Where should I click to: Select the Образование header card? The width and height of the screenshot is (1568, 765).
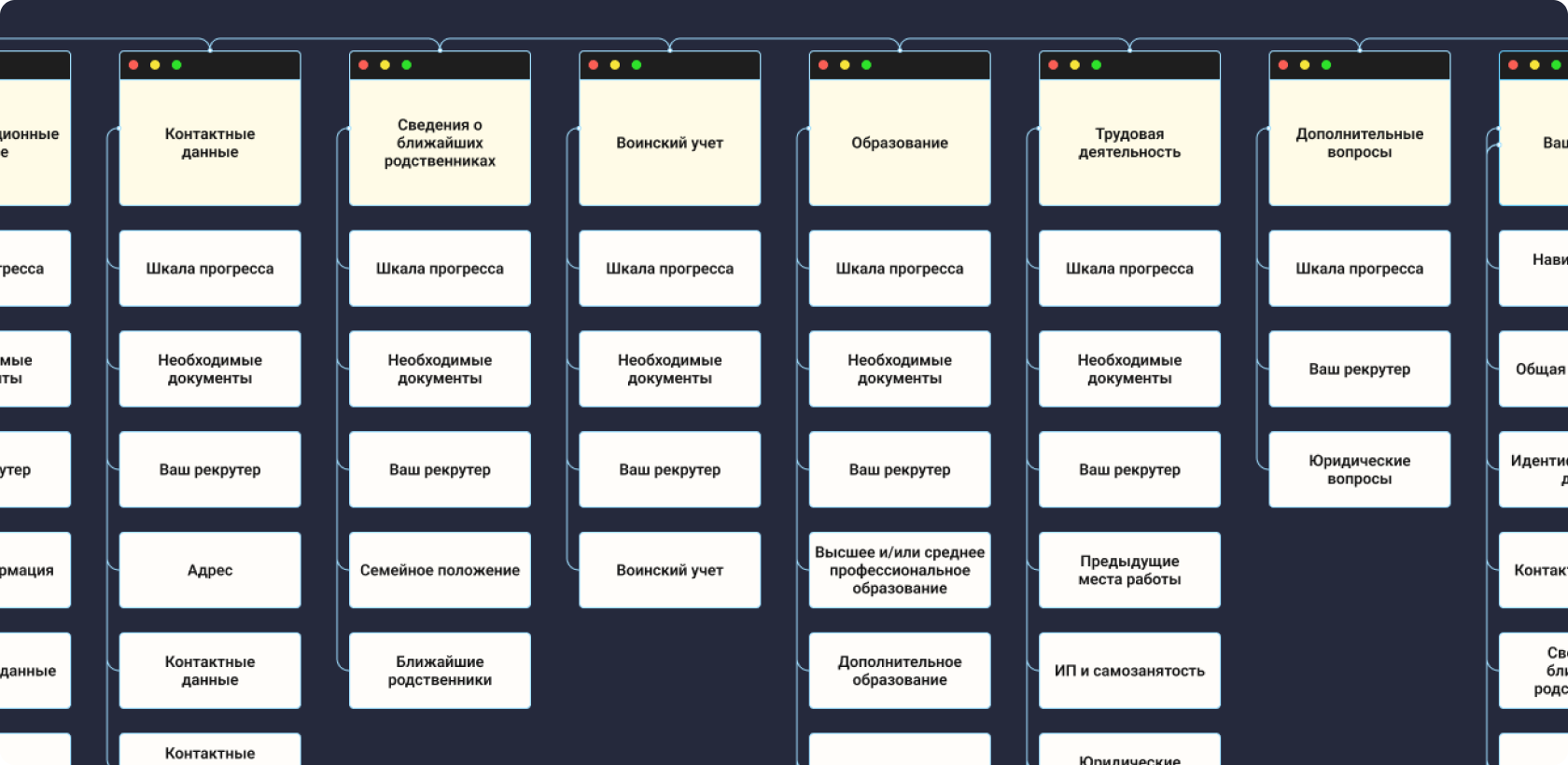[x=899, y=143]
